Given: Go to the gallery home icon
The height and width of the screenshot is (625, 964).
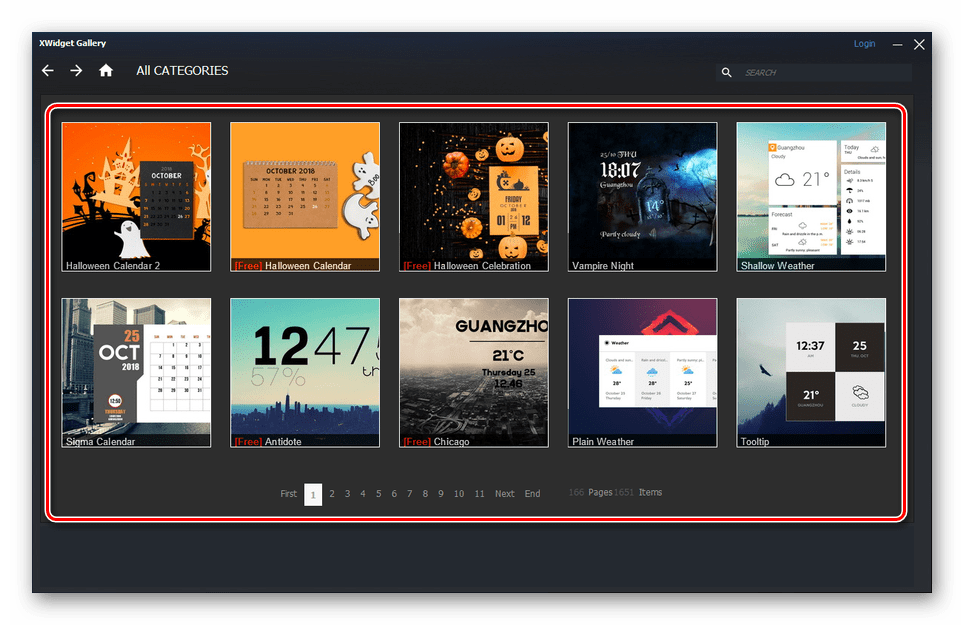Looking at the screenshot, I should [106, 71].
